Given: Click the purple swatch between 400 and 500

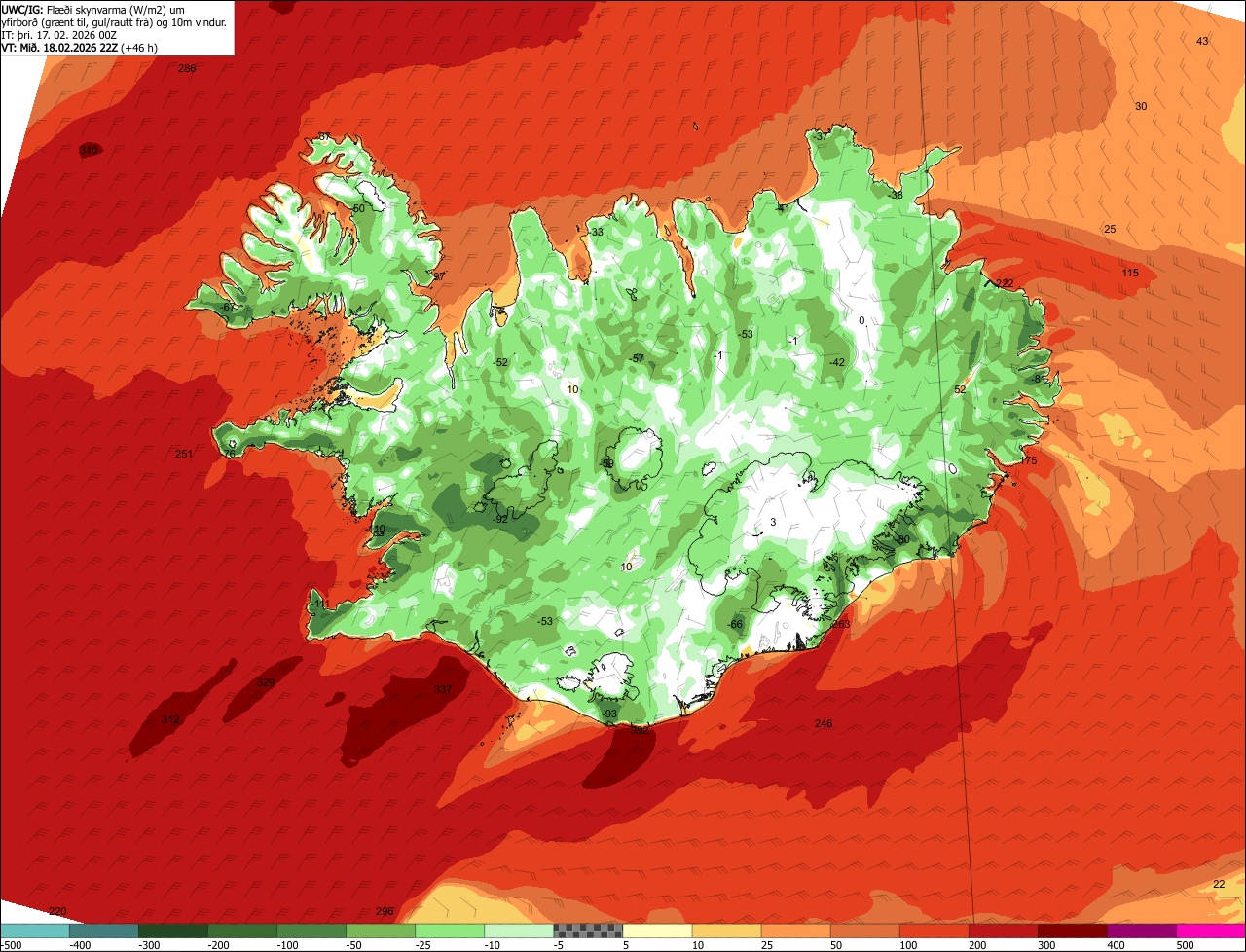Looking at the screenshot, I should [1141, 931].
